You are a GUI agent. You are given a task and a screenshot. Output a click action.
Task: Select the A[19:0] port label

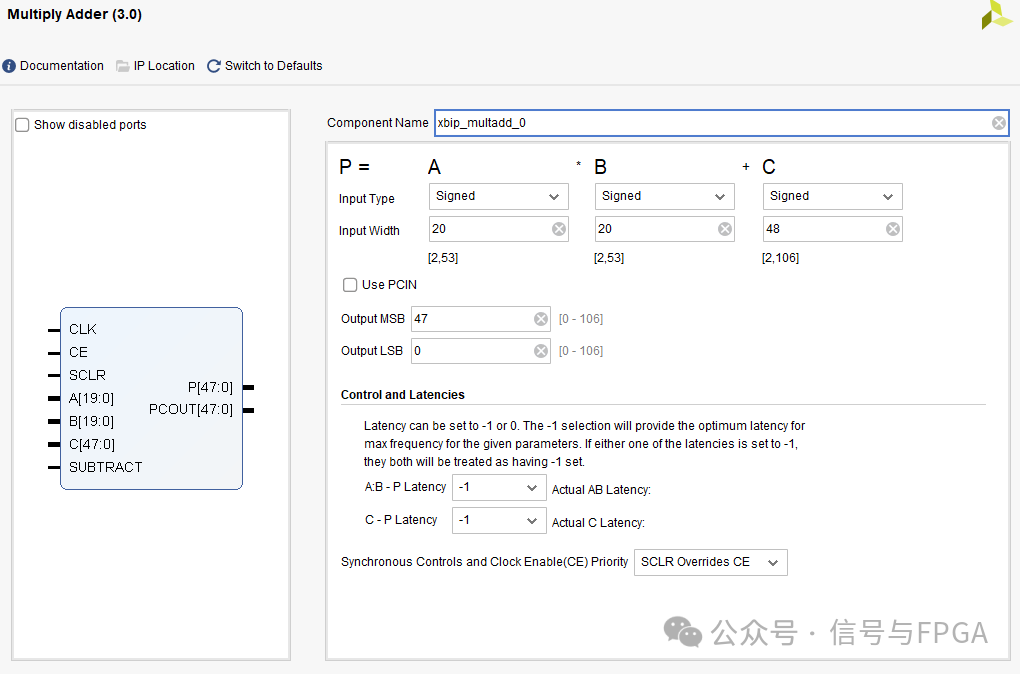tap(91, 398)
